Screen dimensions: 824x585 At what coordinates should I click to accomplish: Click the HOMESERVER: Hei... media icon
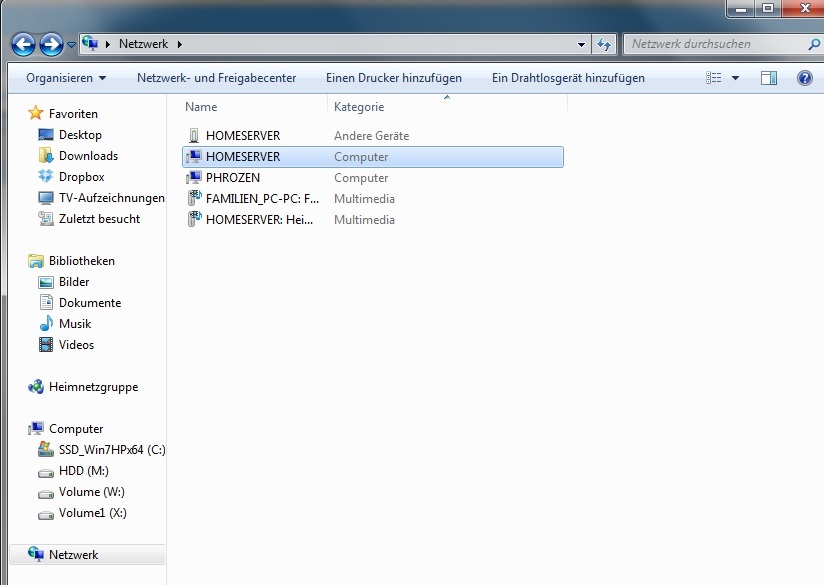pos(194,219)
